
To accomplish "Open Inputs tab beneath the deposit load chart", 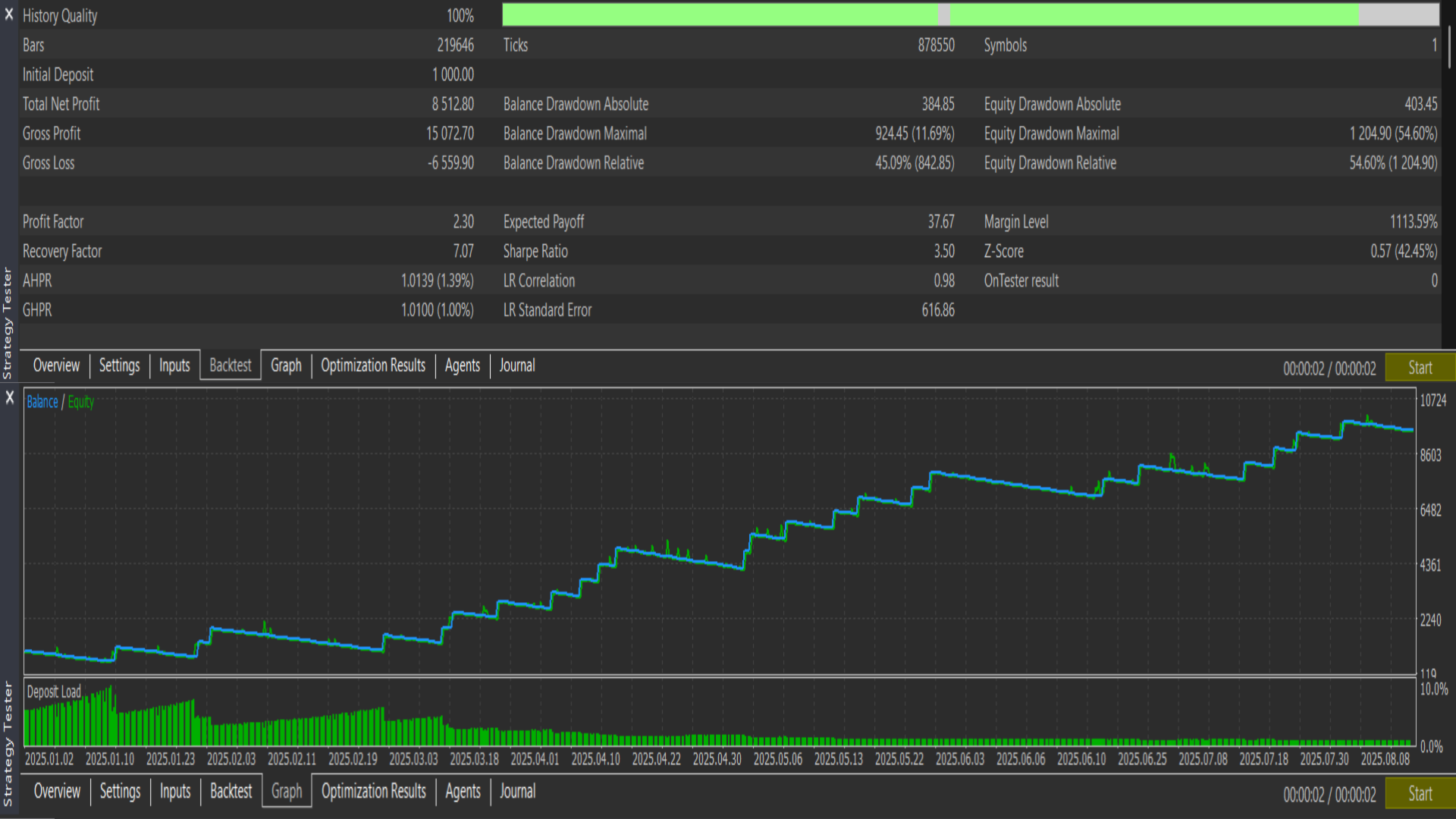I will point(175,792).
